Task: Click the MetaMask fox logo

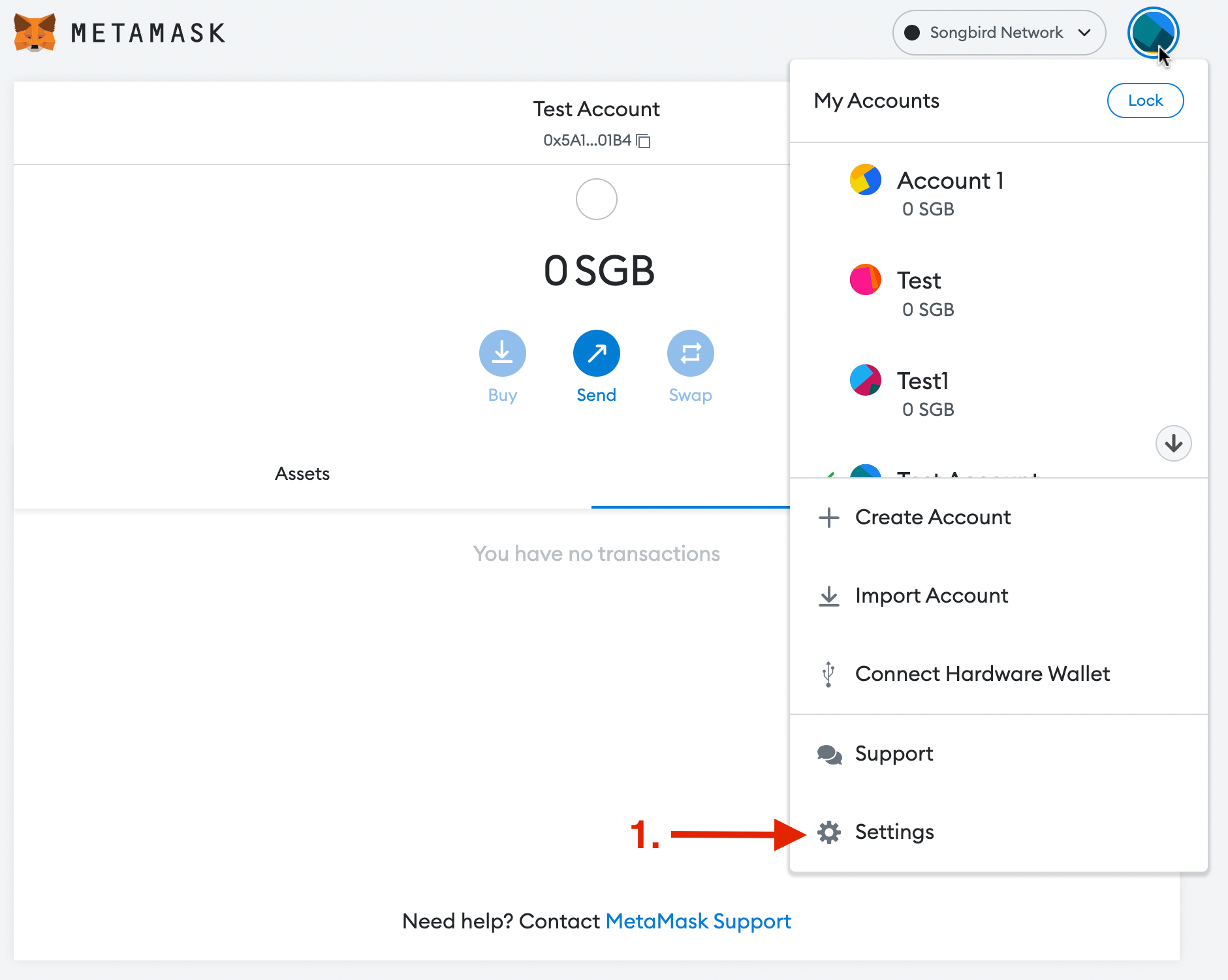Action: pos(35,32)
